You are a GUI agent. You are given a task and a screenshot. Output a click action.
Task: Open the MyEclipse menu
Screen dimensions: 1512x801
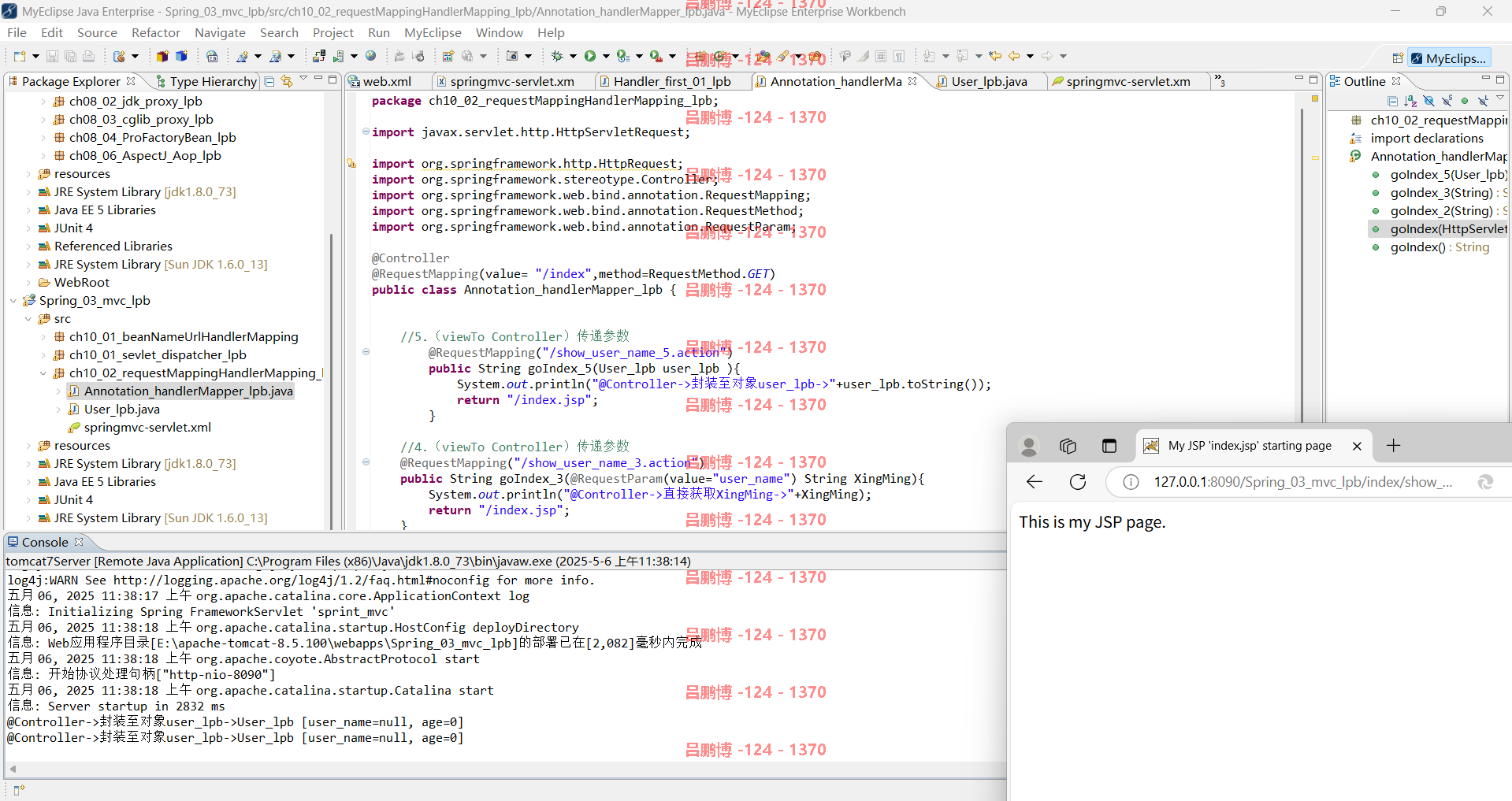click(433, 32)
